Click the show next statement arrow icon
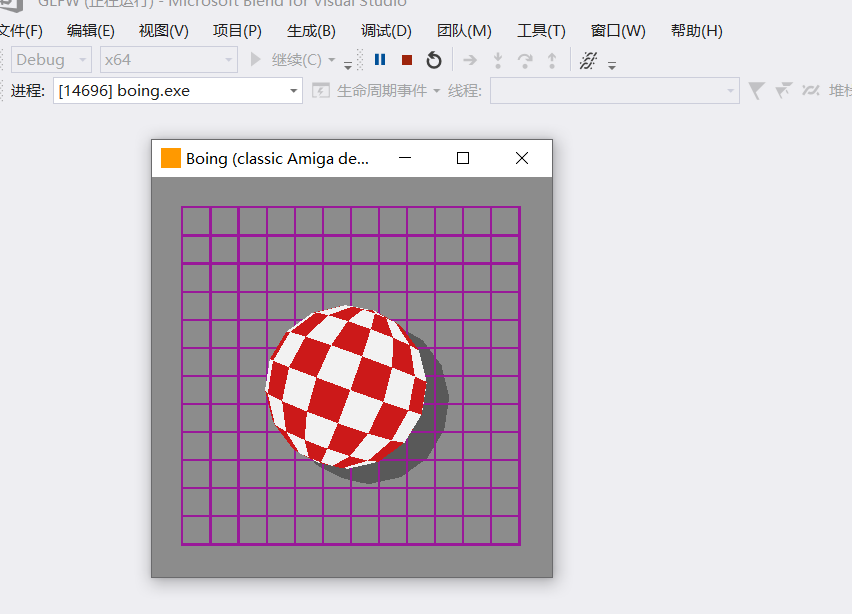852x614 pixels. 470,60
